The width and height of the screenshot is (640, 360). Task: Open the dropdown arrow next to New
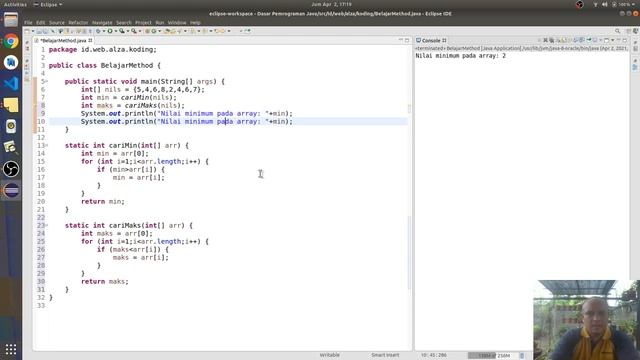click(33, 31)
